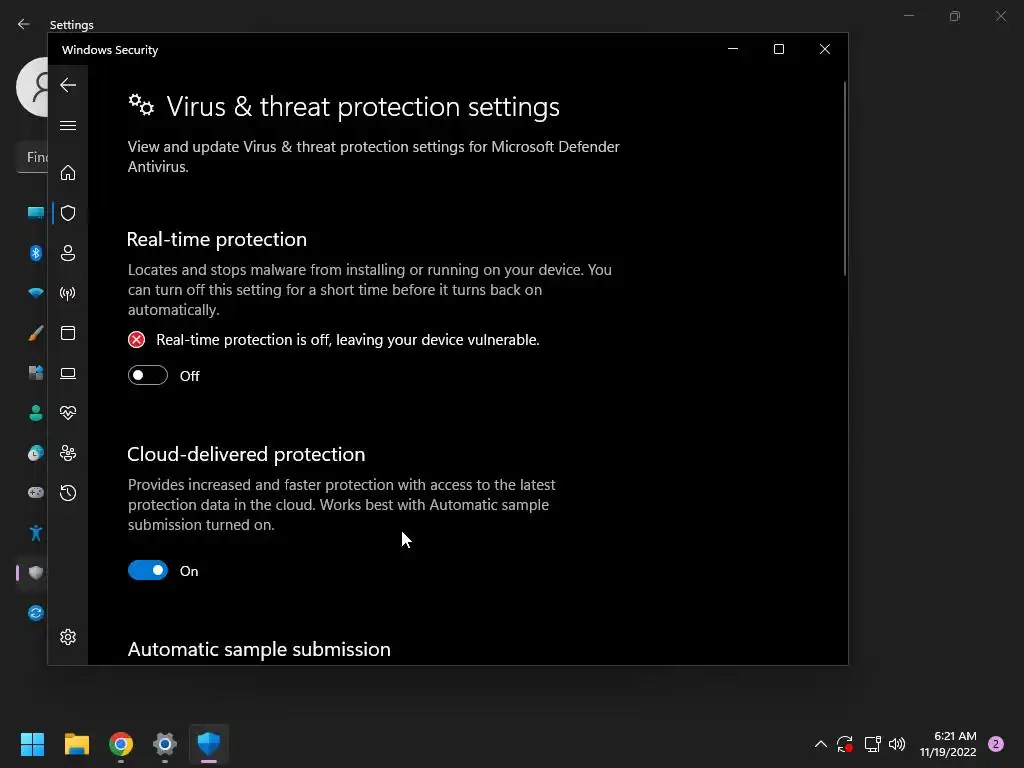The width and height of the screenshot is (1024, 768).
Task: Open Network & internet in Settings sidebar
Action: 36,293
